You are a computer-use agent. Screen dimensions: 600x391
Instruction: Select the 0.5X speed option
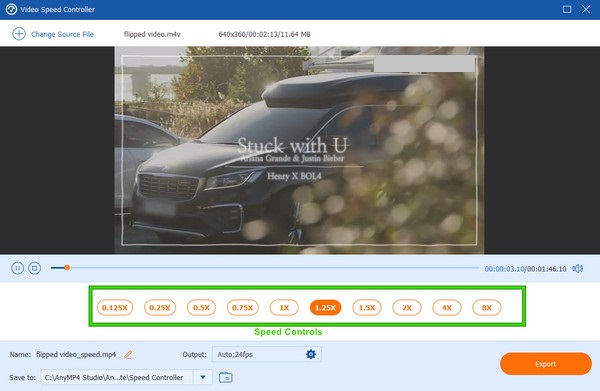click(x=201, y=308)
